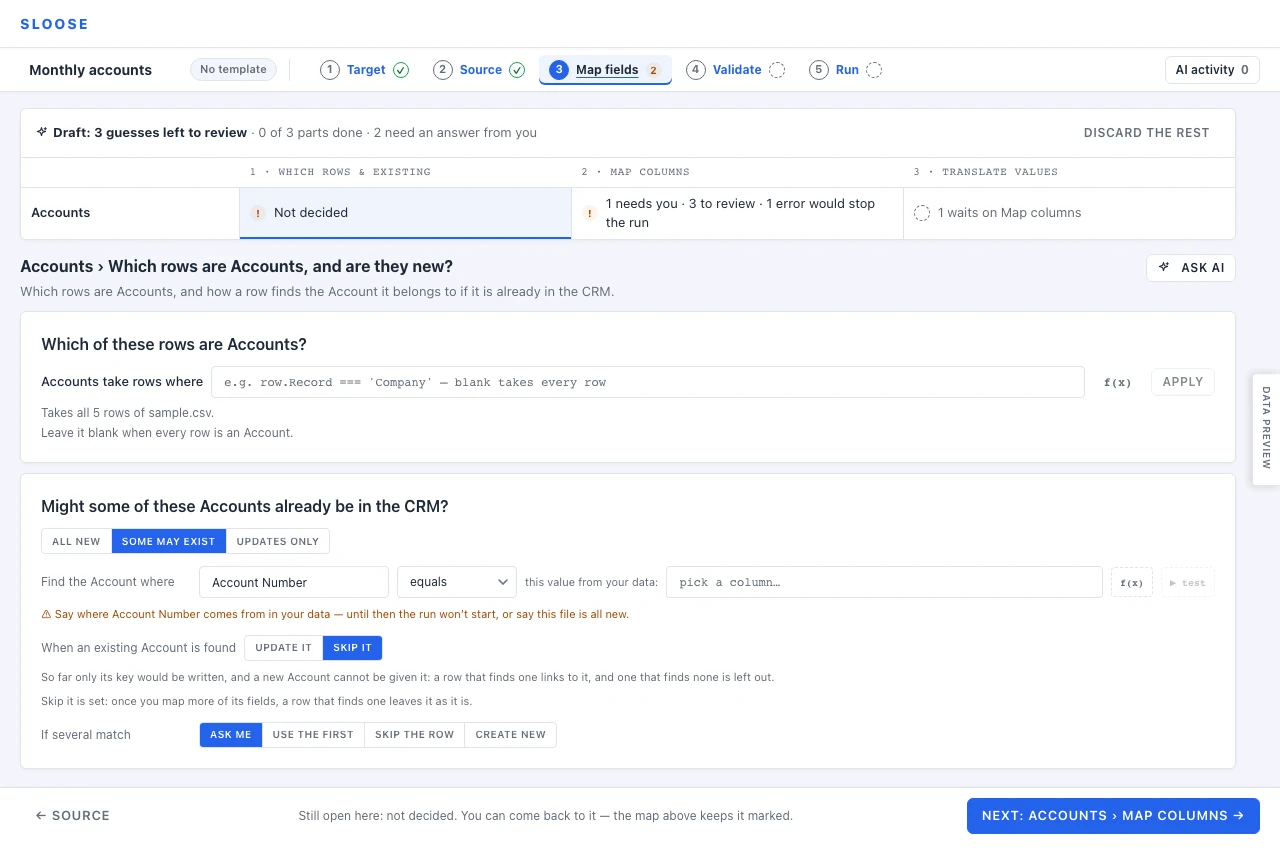Focus the Accounts take rows where input
The height and width of the screenshot is (860, 1280).
click(x=648, y=382)
